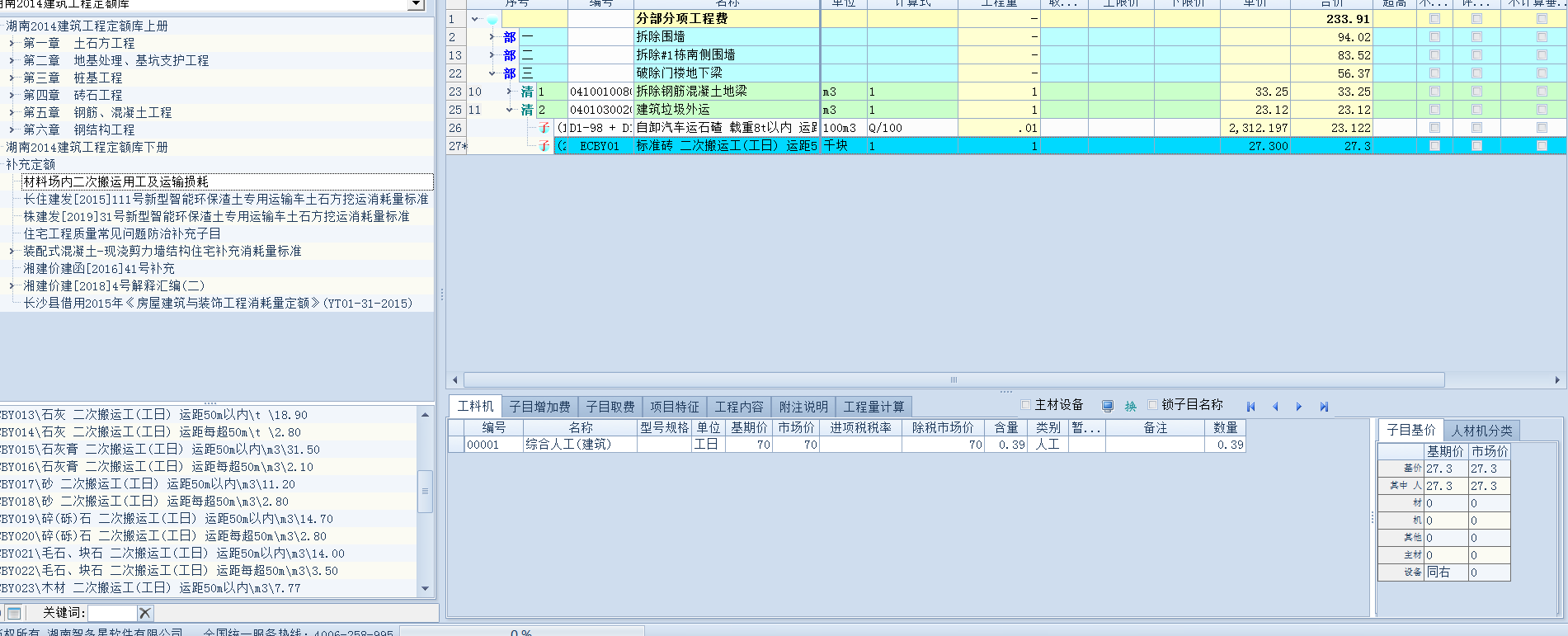1568x636 pixels.
Task: Click the 子 icon of row 标准砖 二次搬运工
Action: click(544, 146)
